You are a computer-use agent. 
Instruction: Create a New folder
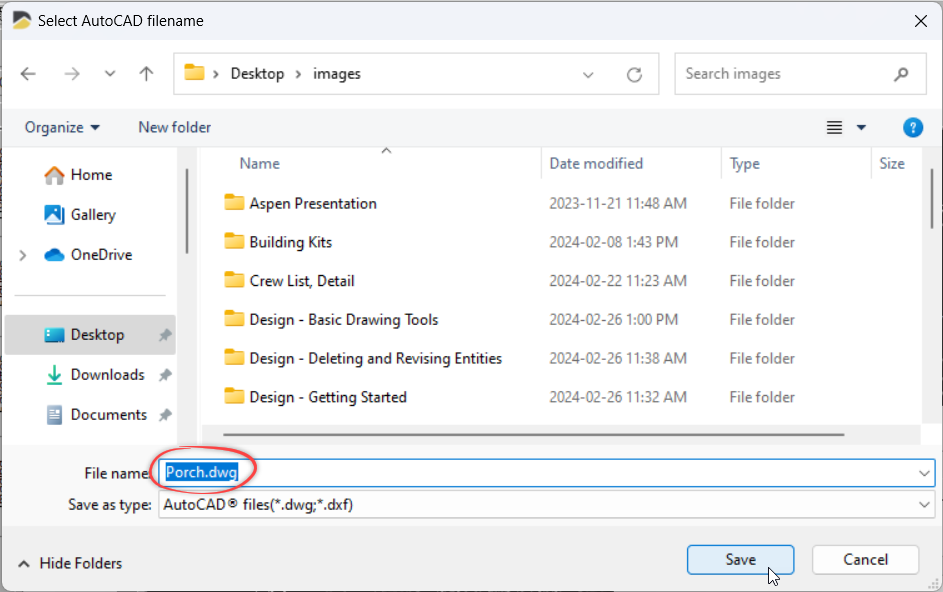[174, 127]
